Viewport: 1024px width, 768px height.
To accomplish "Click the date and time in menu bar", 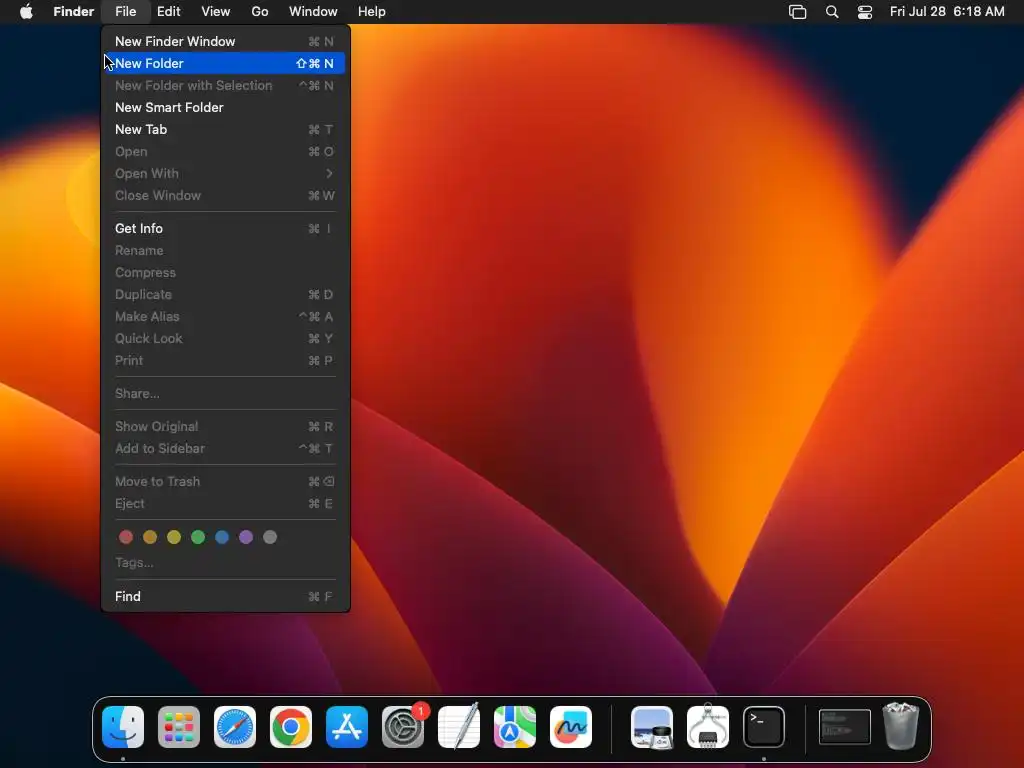I will tap(947, 12).
